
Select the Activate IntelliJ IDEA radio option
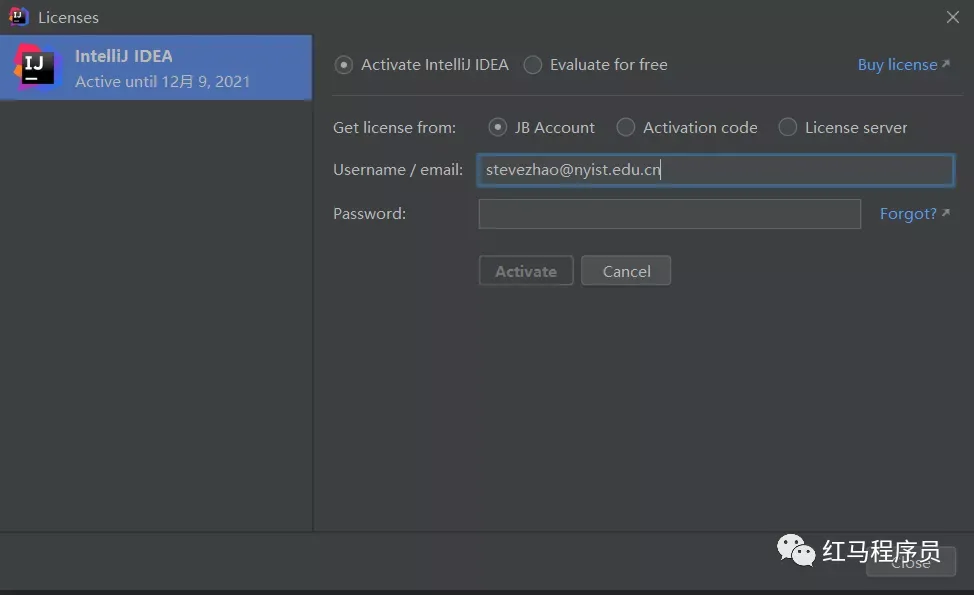click(344, 65)
